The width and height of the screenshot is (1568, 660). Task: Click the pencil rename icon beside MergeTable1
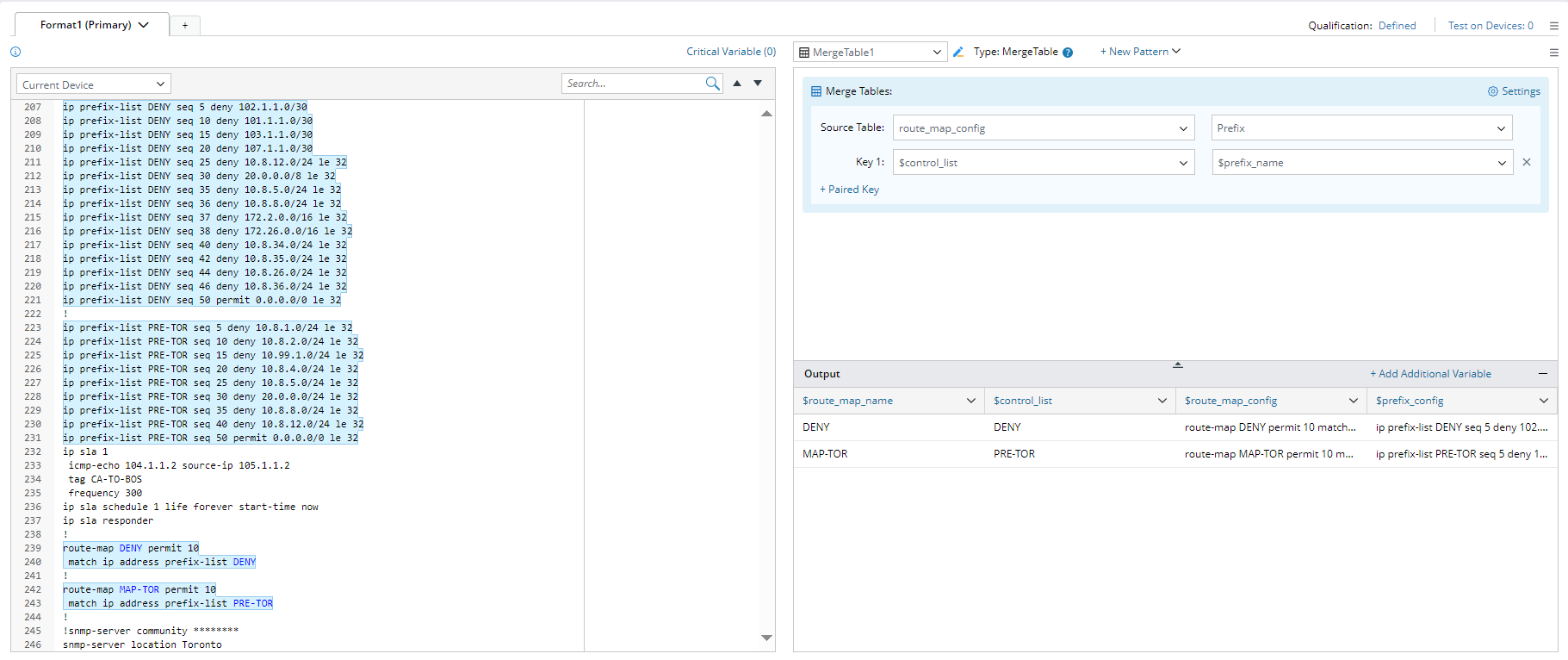pyautogui.click(x=958, y=52)
